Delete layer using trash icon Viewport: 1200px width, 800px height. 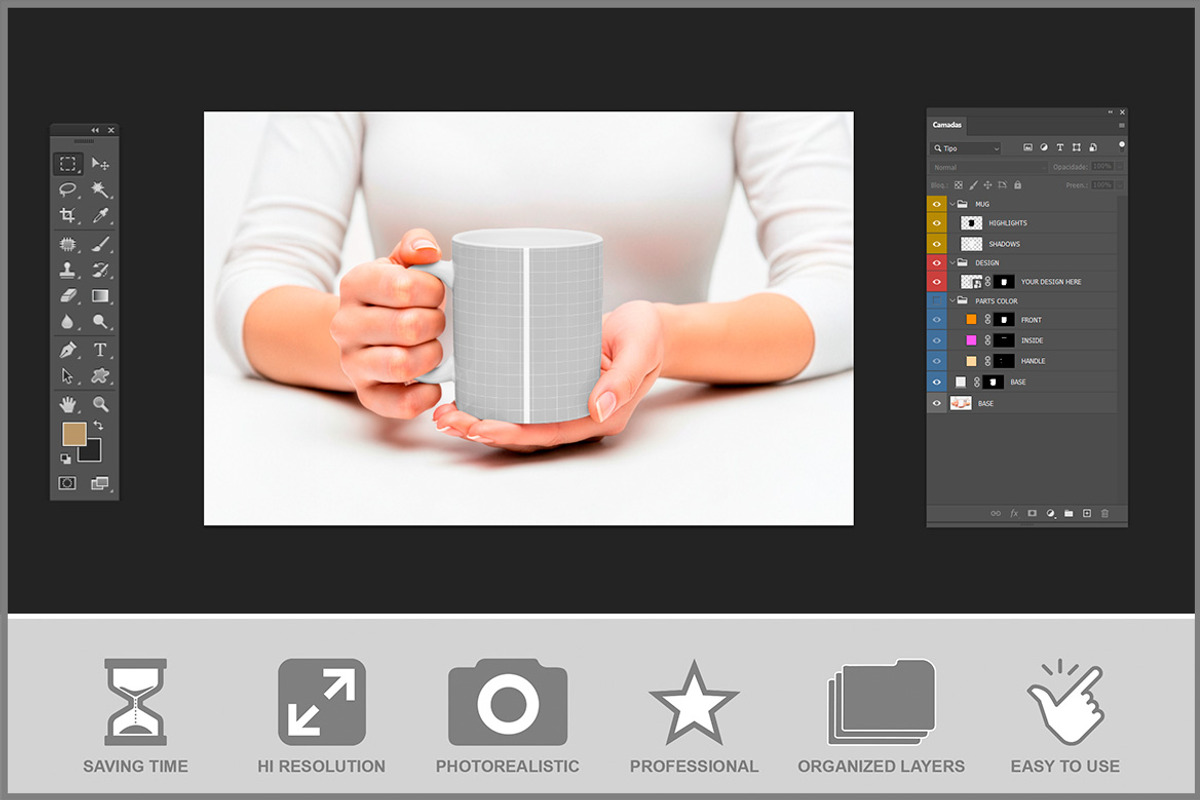tap(1105, 513)
